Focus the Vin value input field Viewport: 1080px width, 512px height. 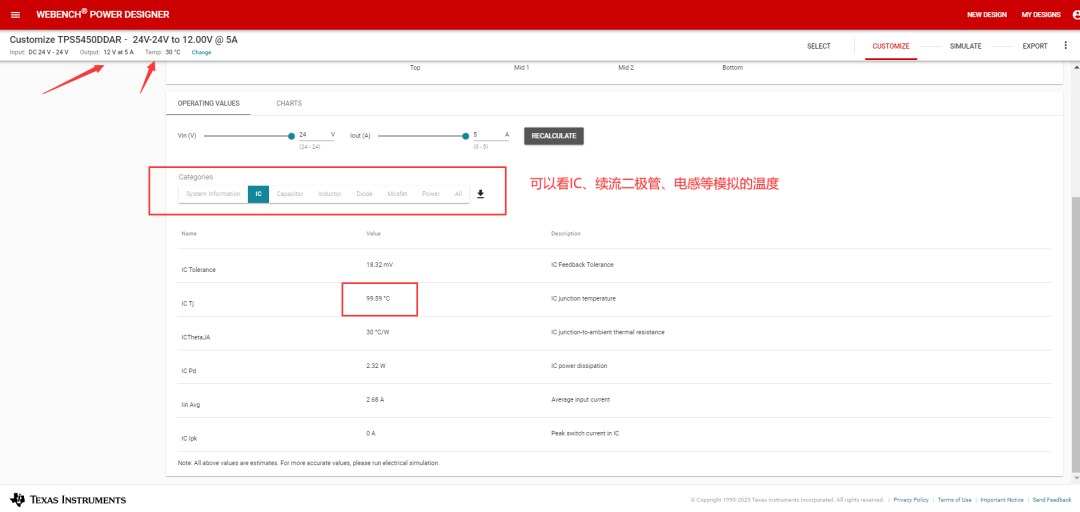coord(316,135)
